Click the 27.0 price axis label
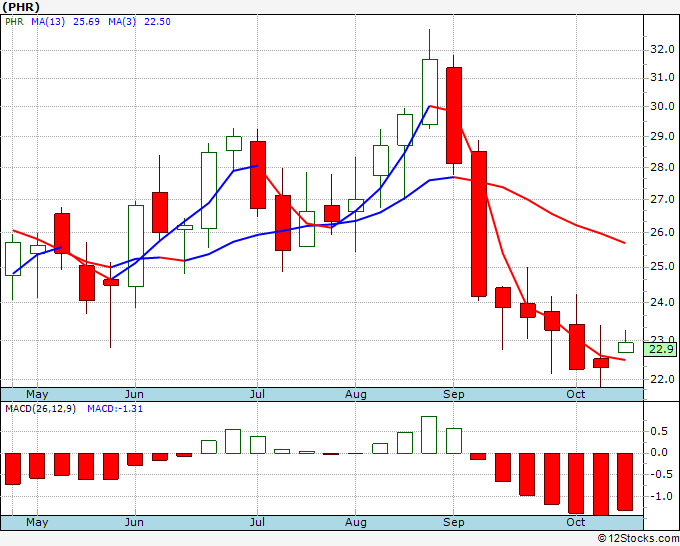Viewport: 680px width, 546px height. 662,199
